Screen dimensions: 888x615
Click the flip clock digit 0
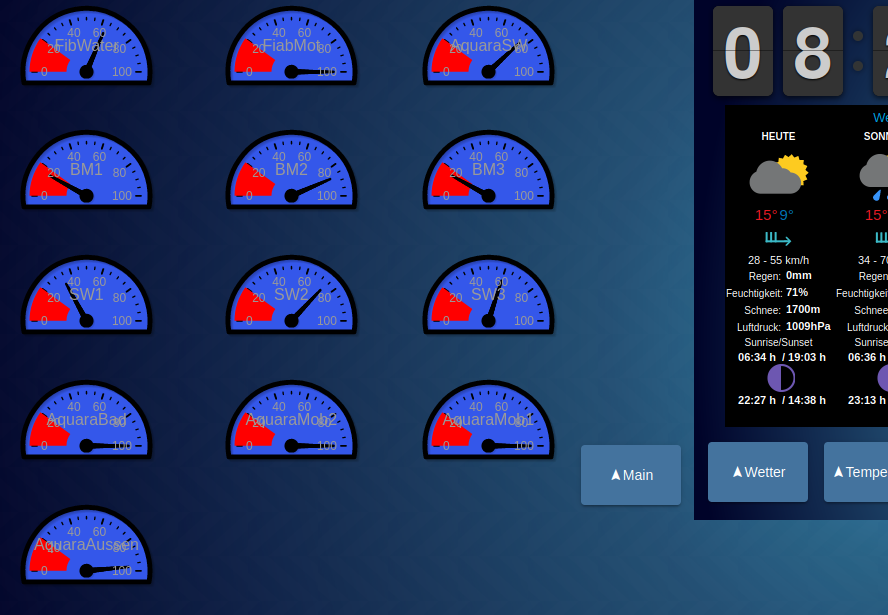coord(742,51)
